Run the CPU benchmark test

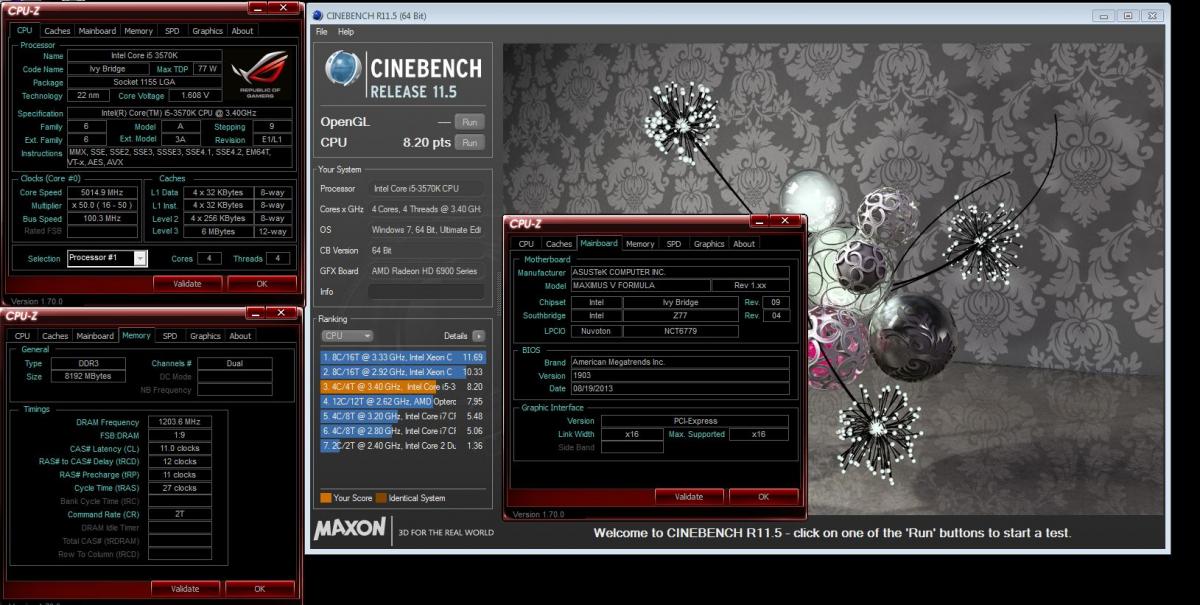469,143
